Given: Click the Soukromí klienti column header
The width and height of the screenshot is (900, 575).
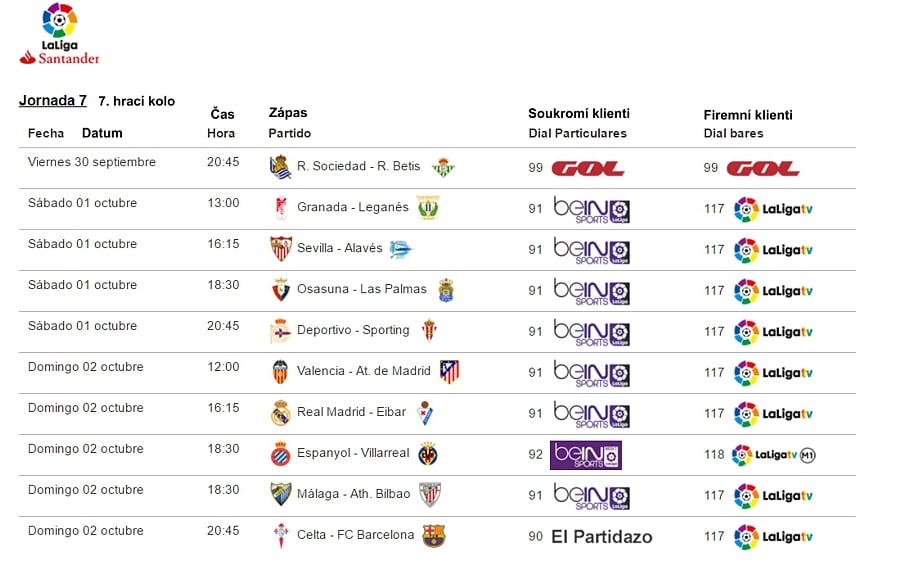Looking at the screenshot, I should tap(579, 114).
